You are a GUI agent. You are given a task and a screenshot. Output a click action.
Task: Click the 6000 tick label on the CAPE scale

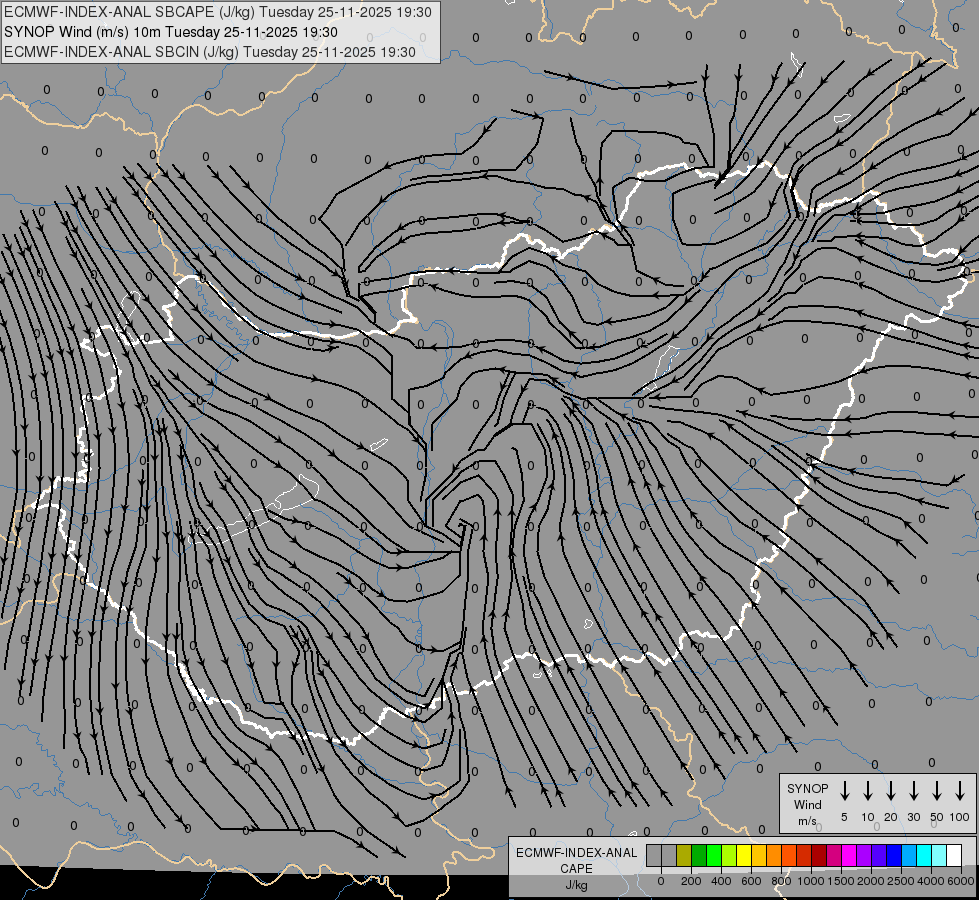point(961,881)
